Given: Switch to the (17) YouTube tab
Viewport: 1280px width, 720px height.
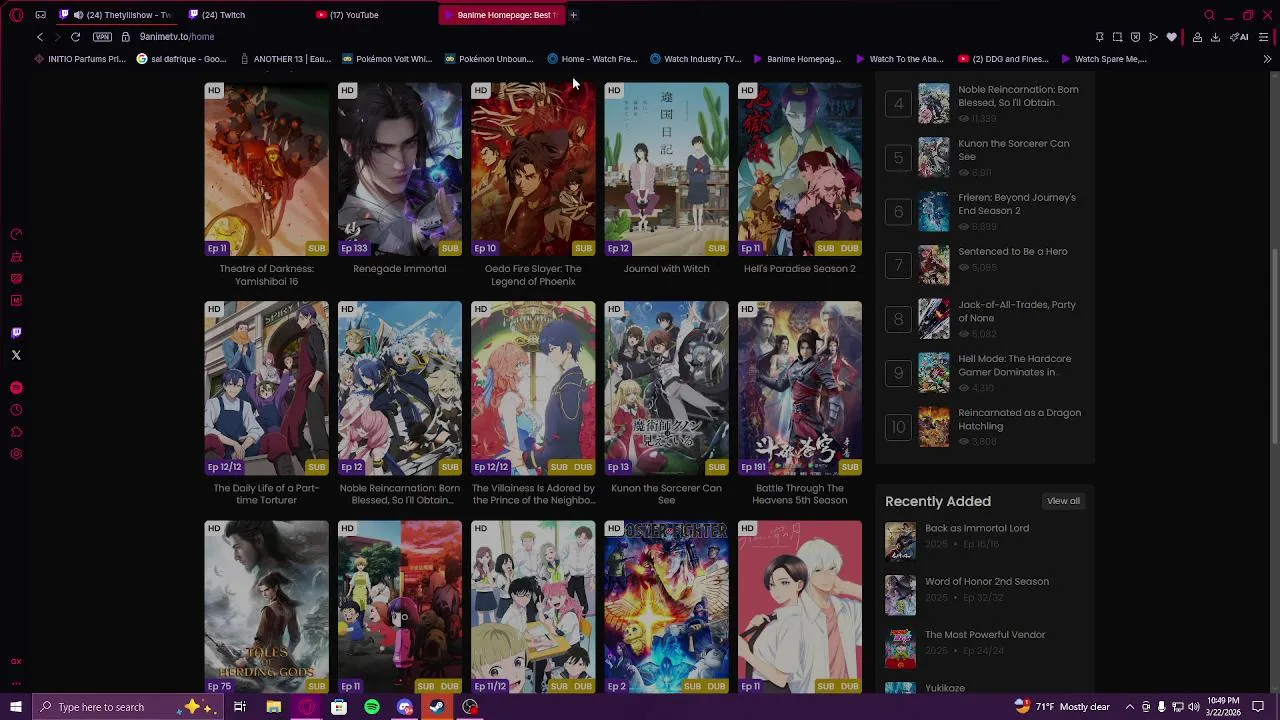Looking at the screenshot, I should pos(371,15).
